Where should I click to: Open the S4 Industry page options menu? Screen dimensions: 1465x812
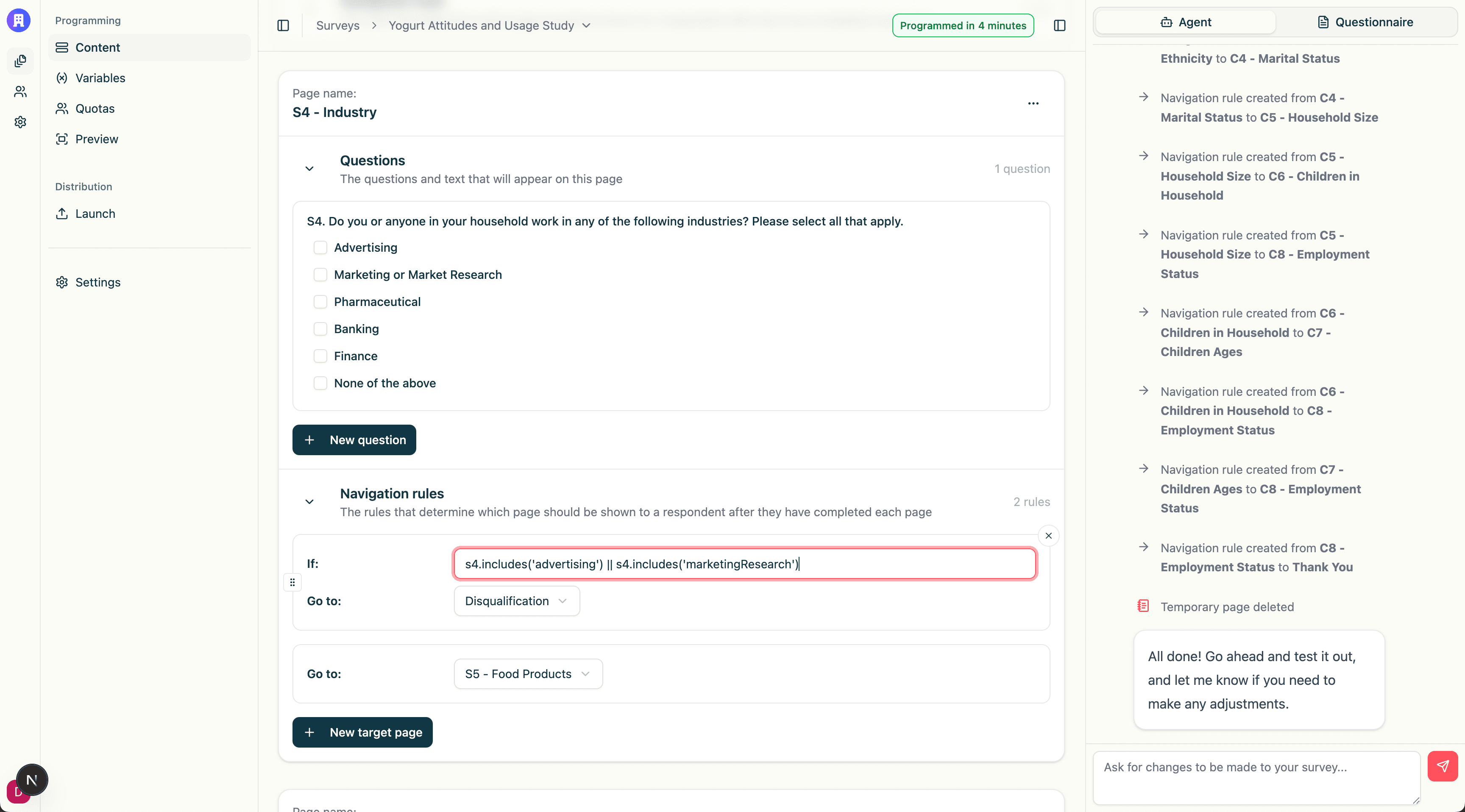(x=1033, y=103)
